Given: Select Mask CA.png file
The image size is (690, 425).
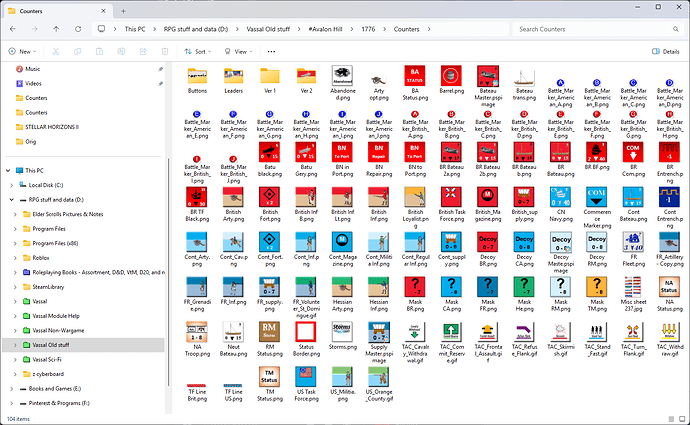Looking at the screenshot, I should 451,294.
